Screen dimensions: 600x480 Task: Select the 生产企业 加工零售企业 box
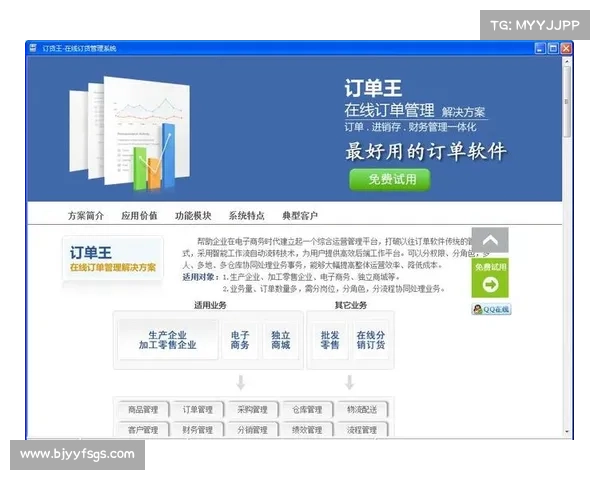(x=168, y=340)
